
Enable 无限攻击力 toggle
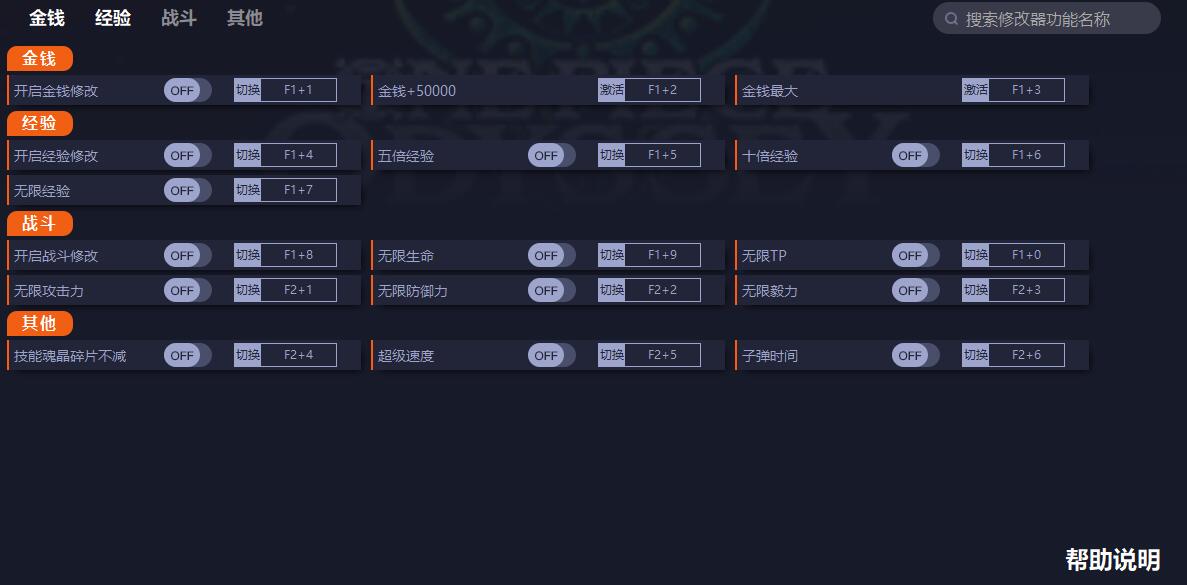click(187, 291)
